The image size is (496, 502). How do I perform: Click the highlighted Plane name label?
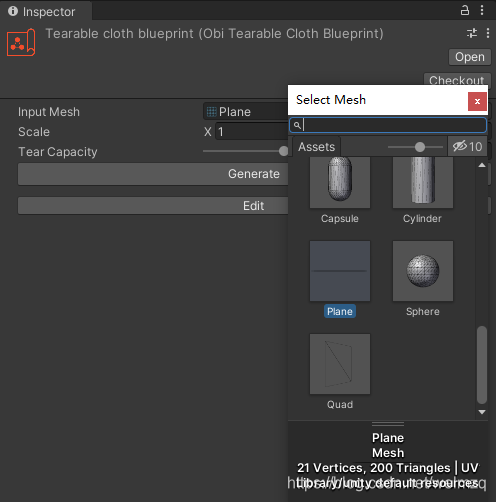(340, 311)
